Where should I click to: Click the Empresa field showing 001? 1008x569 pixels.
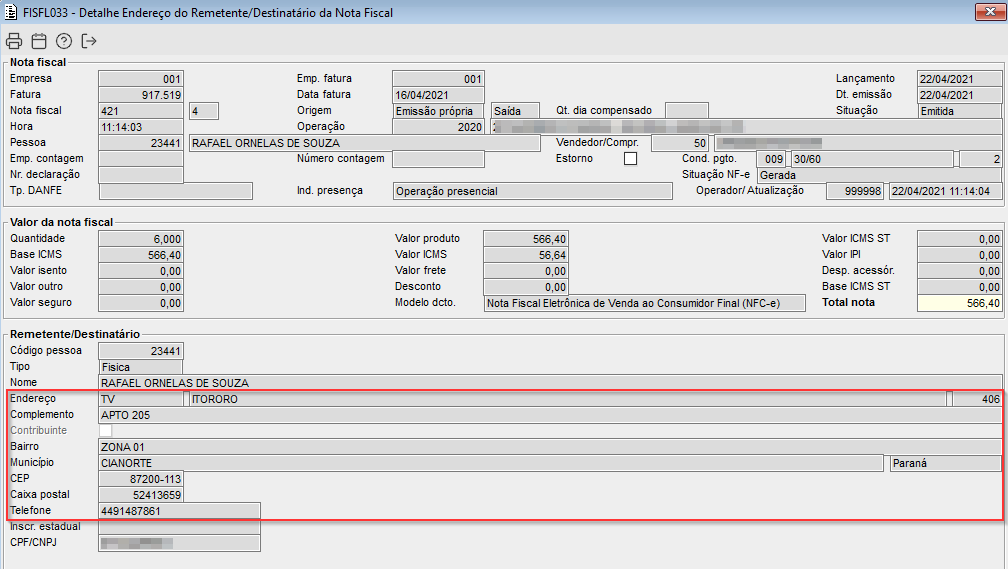[141, 78]
